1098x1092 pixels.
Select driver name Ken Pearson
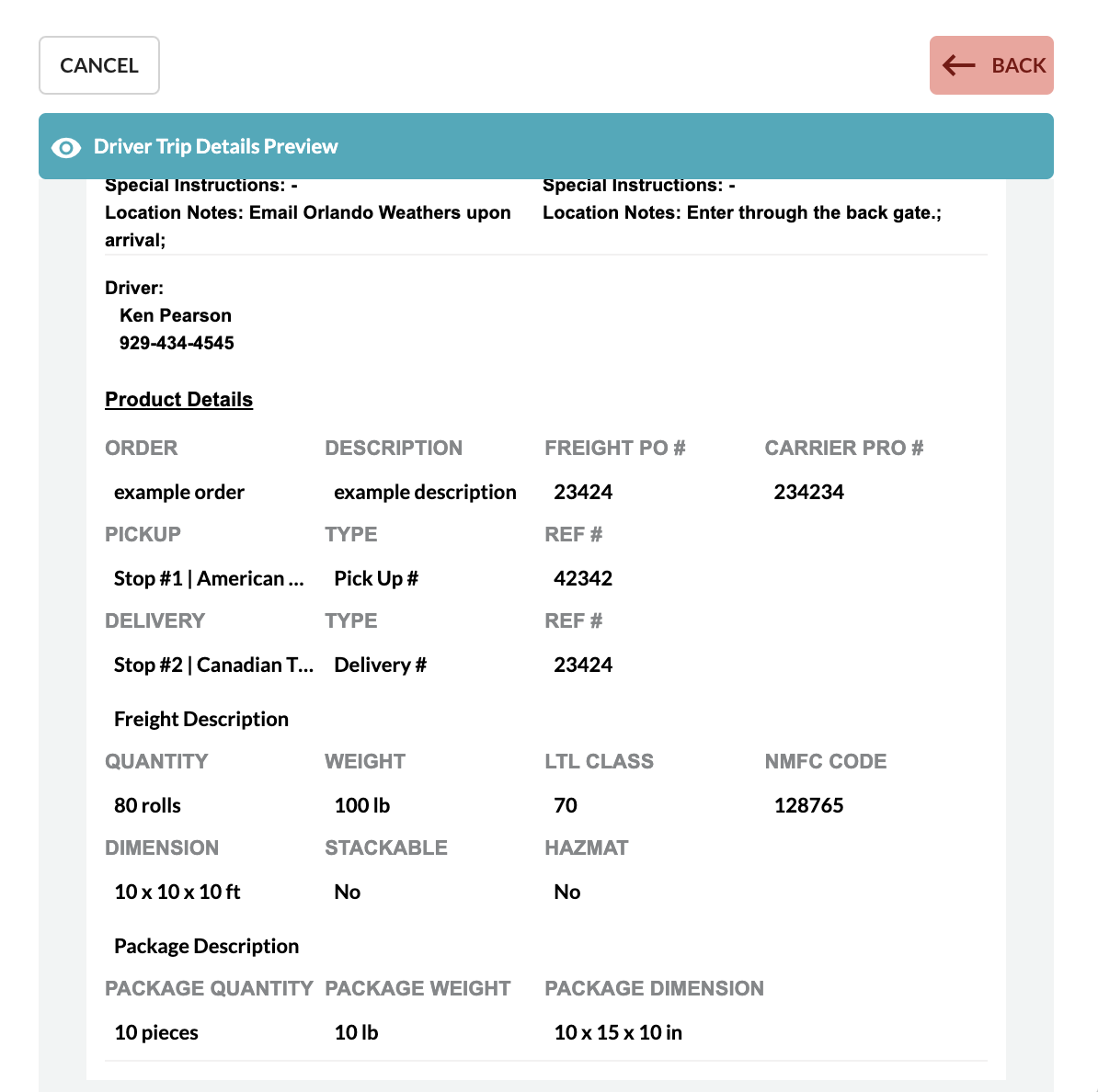click(175, 315)
